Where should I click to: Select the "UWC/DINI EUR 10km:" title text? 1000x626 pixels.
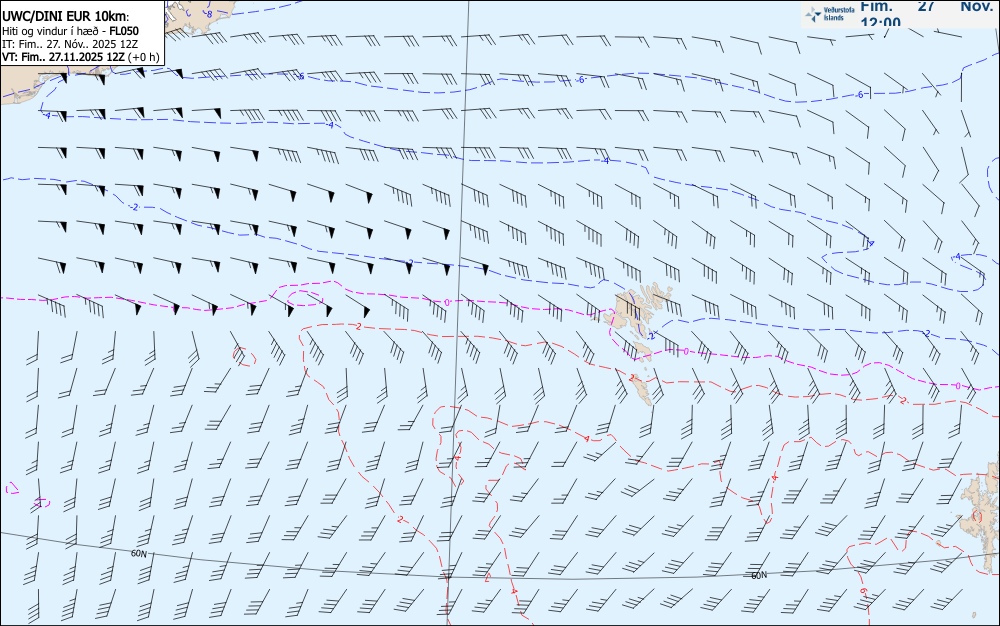pyautogui.click(x=66, y=17)
